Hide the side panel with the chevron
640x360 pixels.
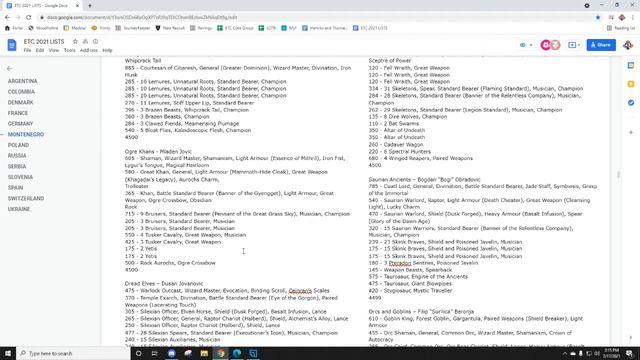[631, 338]
